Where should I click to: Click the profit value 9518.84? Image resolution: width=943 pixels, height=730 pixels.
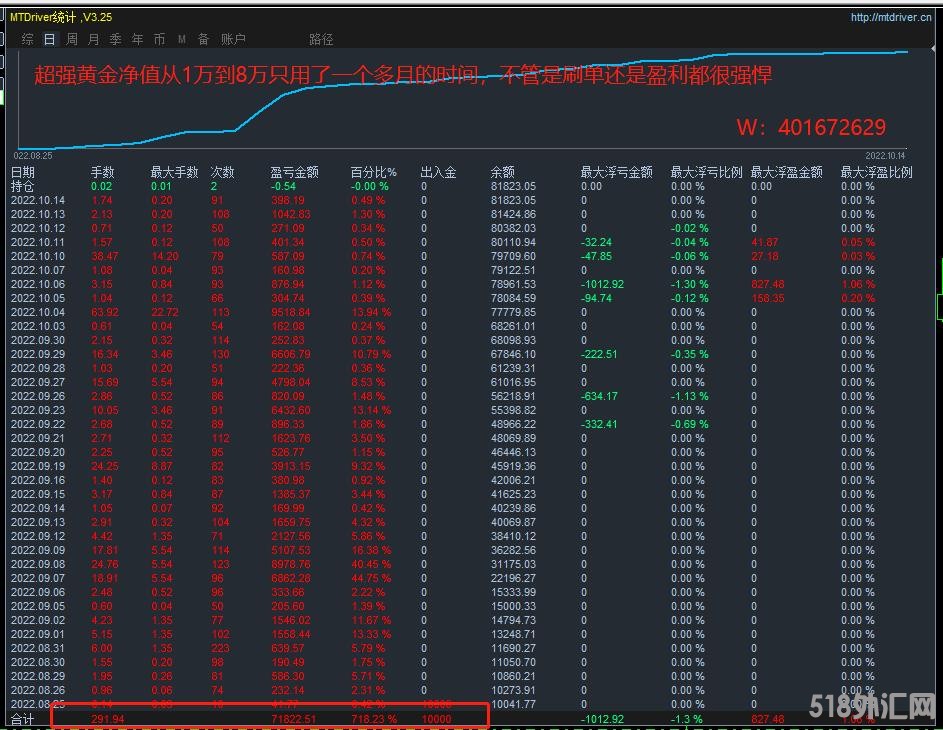coord(290,312)
